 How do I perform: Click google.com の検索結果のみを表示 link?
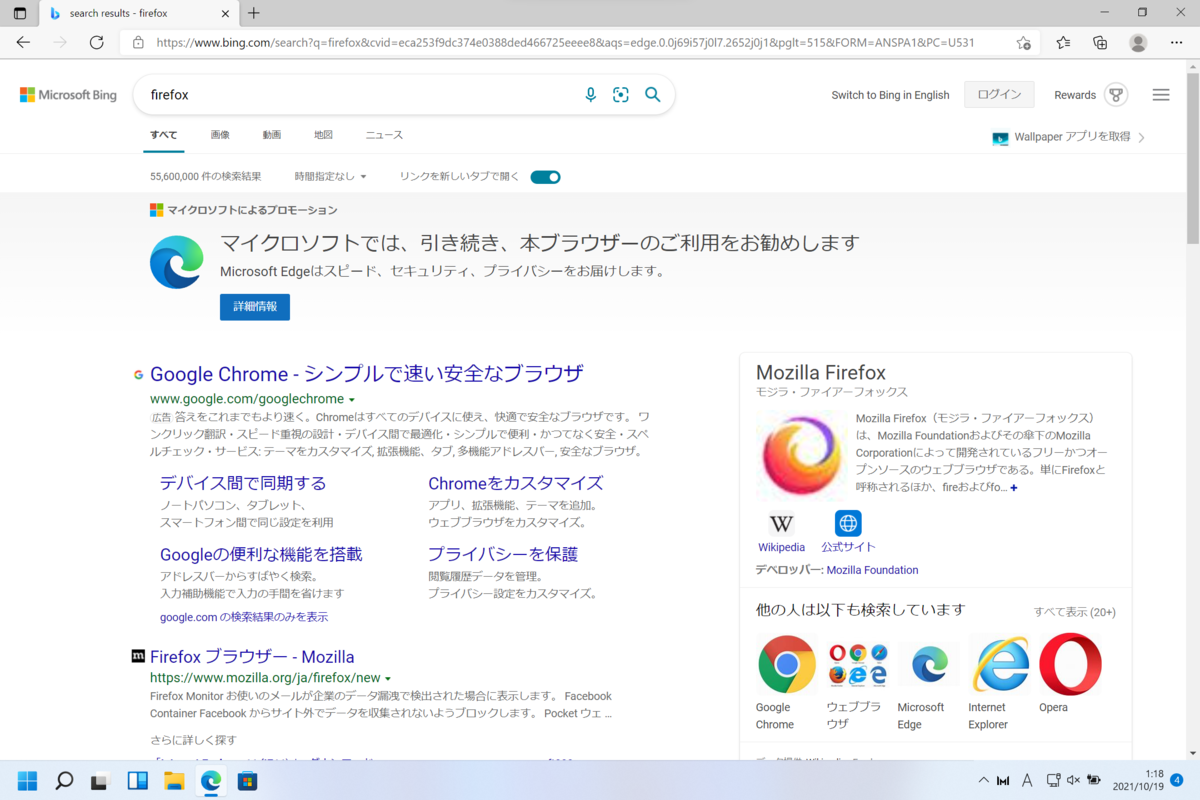point(244,617)
